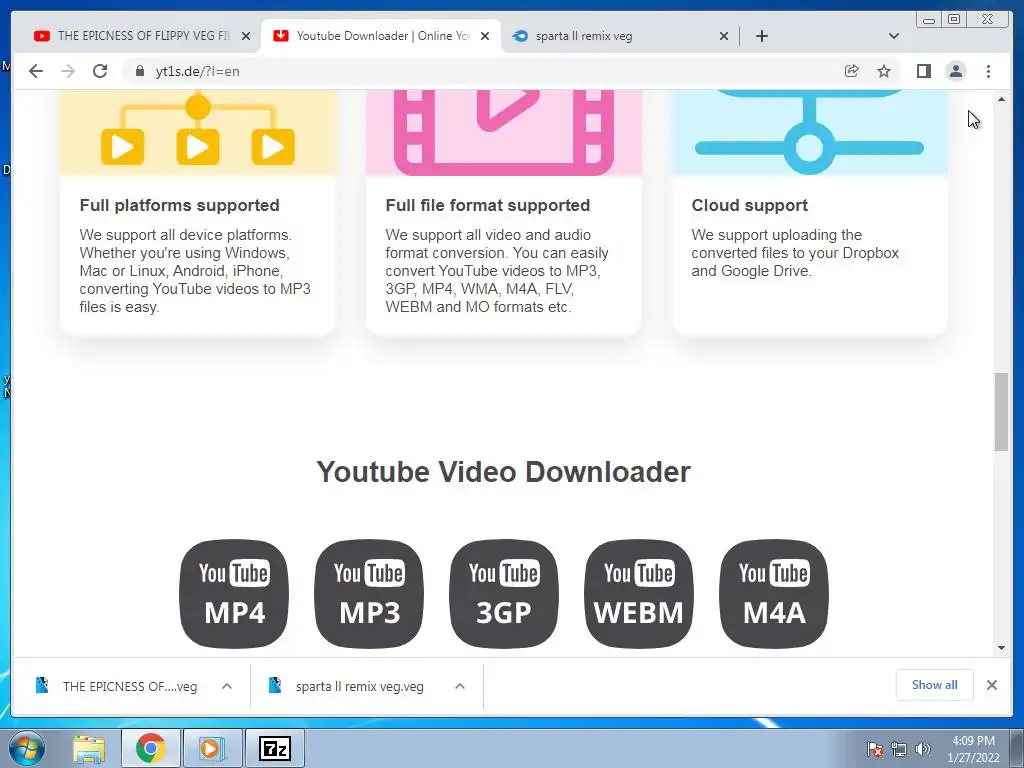Open the YouTube MP3 downloader badge
The width and height of the screenshot is (1024, 768).
[369, 594]
